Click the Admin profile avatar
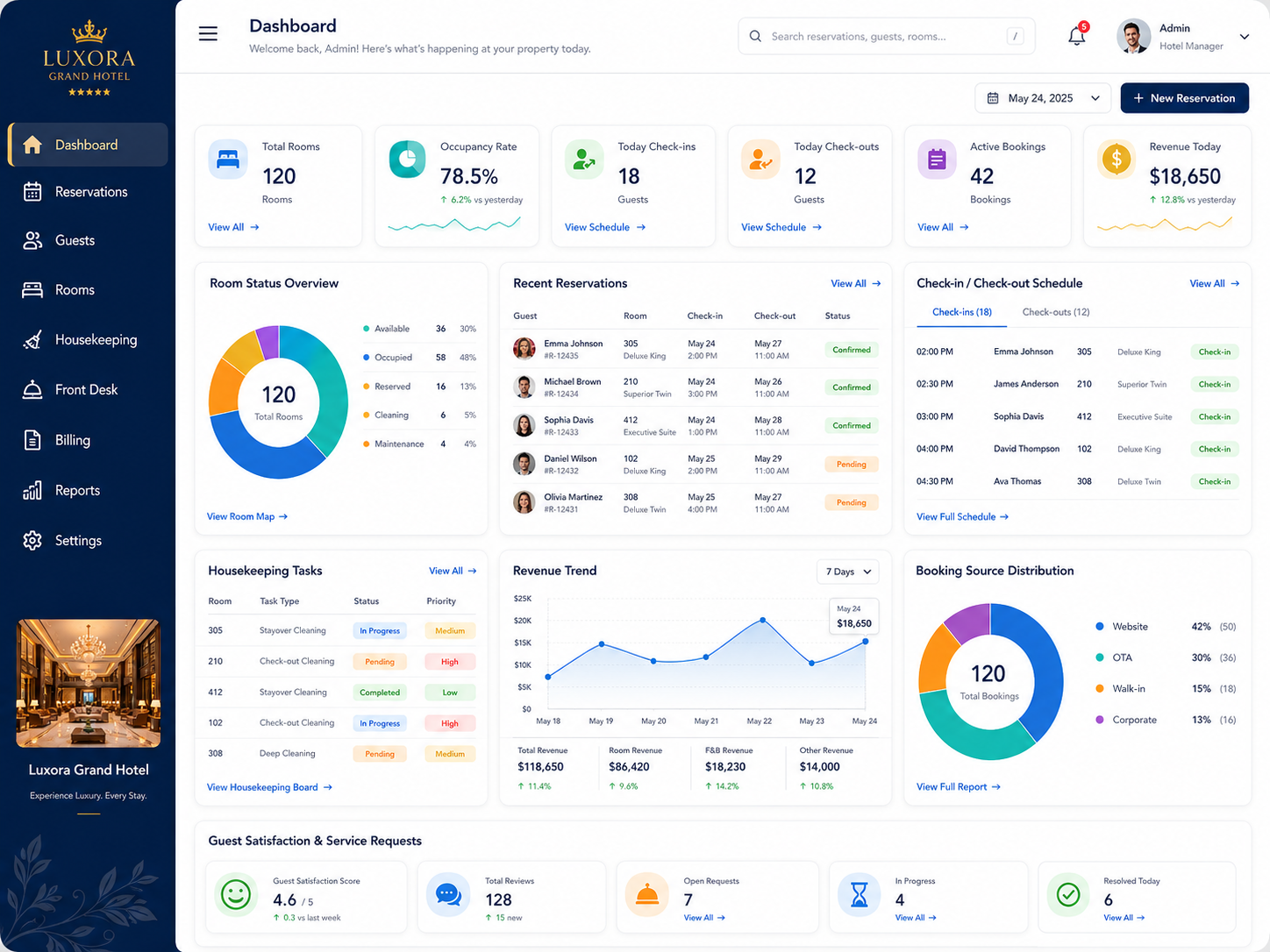Viewport: 1270px width, 952px height. [1133, 37]
